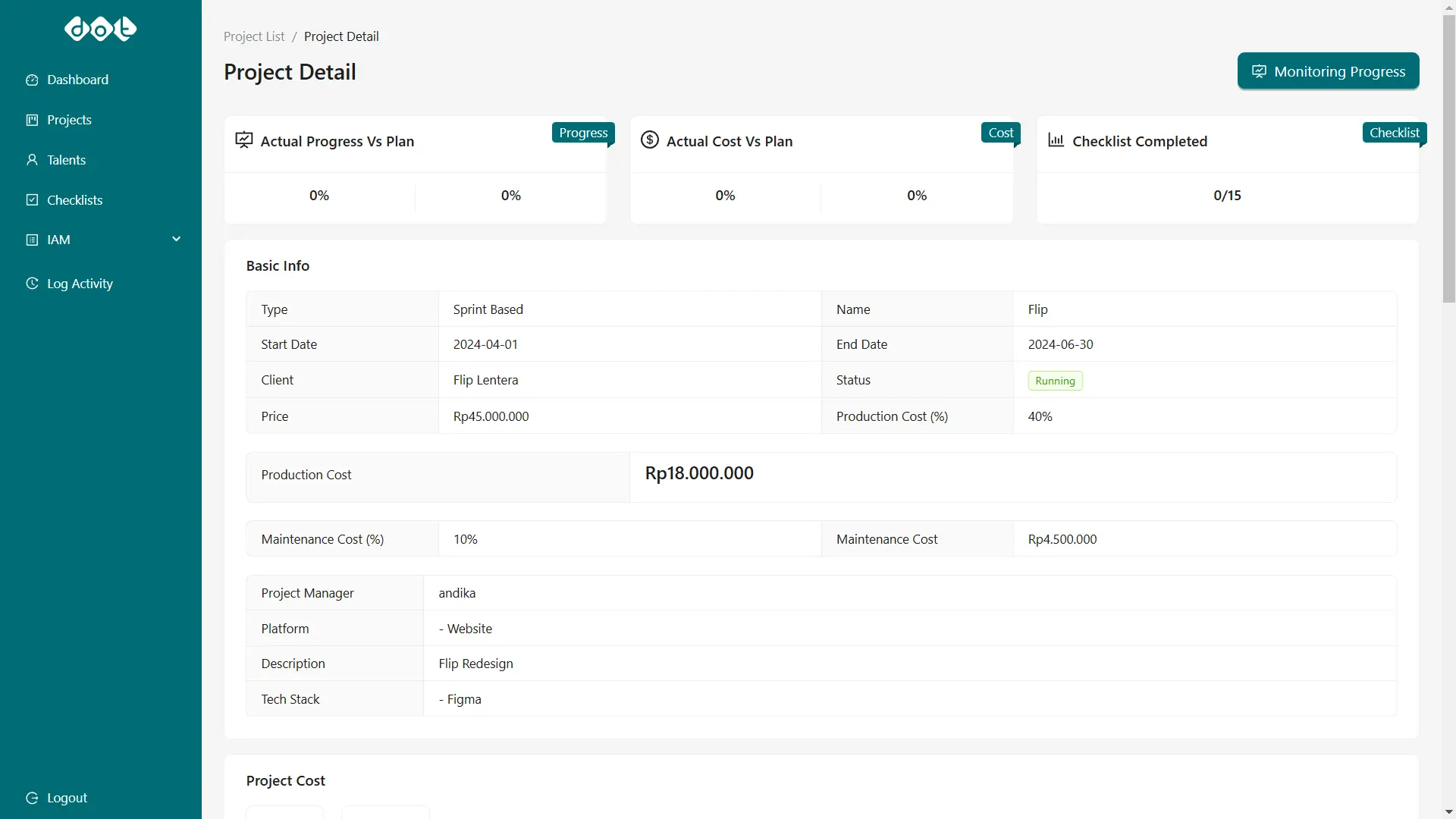Click the Dashboard gauge icon
The height and width of the screenshot is (819, 1456).
tap(32, 80)
